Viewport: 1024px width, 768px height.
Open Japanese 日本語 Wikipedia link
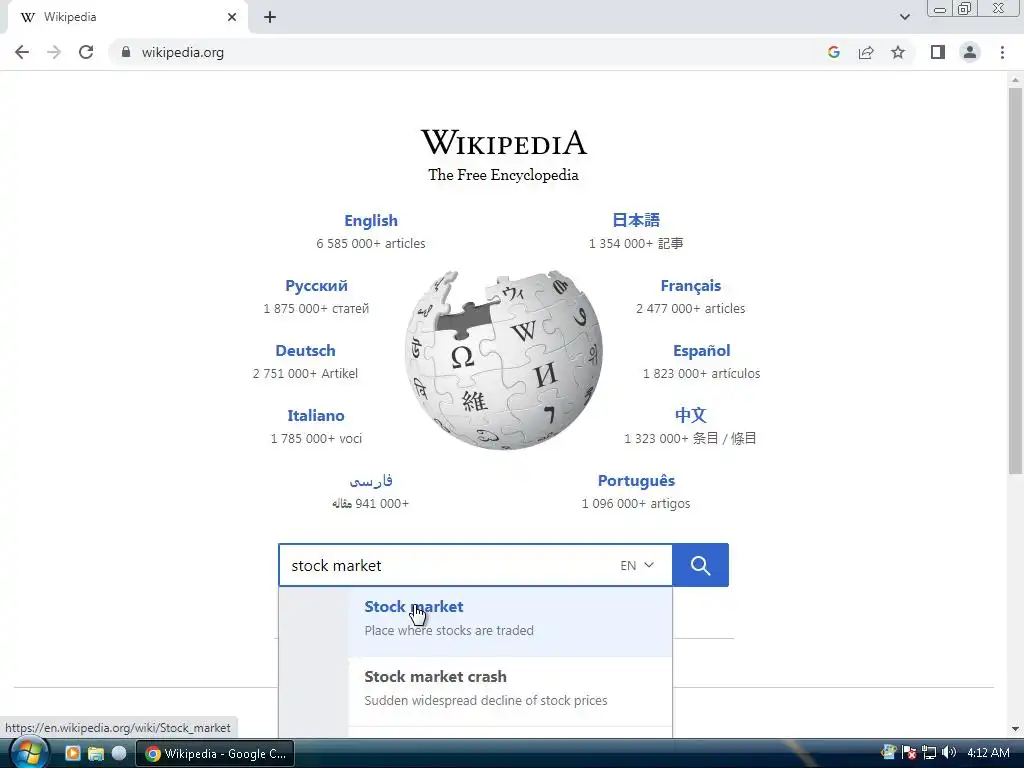click(x=636, y=220)
